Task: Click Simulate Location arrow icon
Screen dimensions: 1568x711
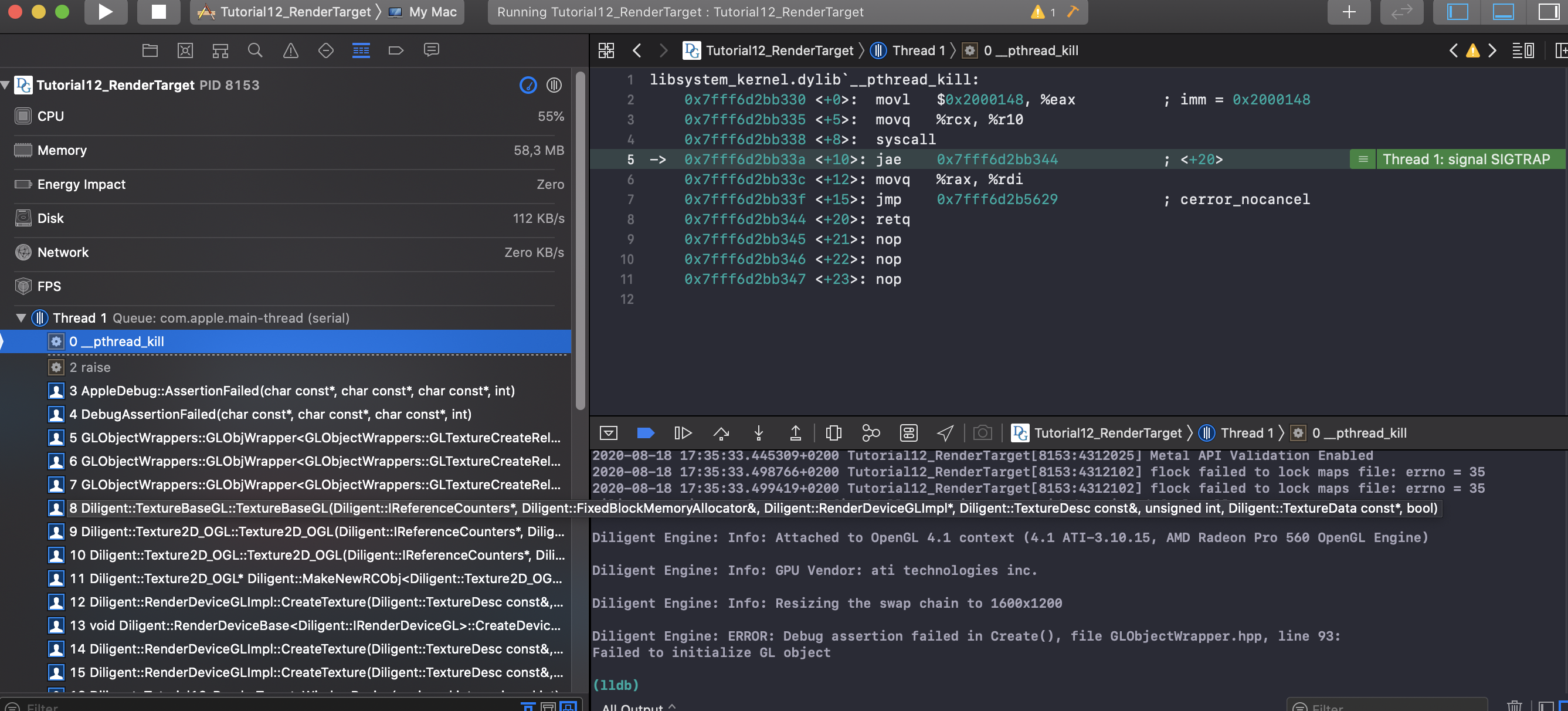Action: pyautogui.click(x=945, y=433)
